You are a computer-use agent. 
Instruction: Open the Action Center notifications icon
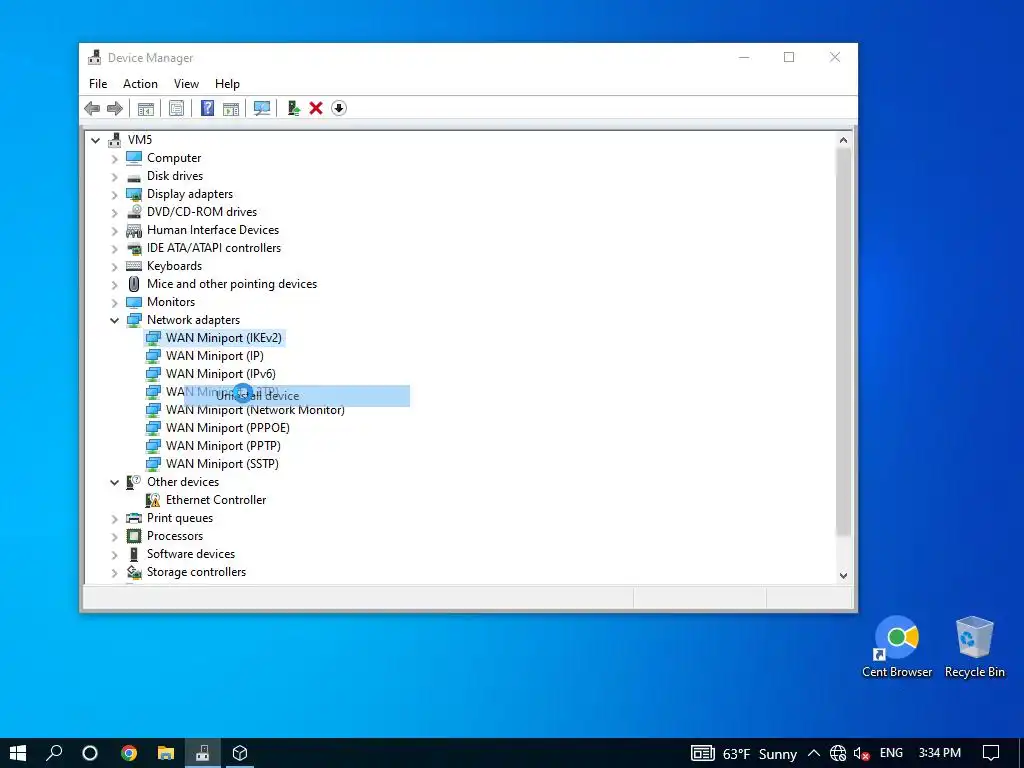pos(991,753)
